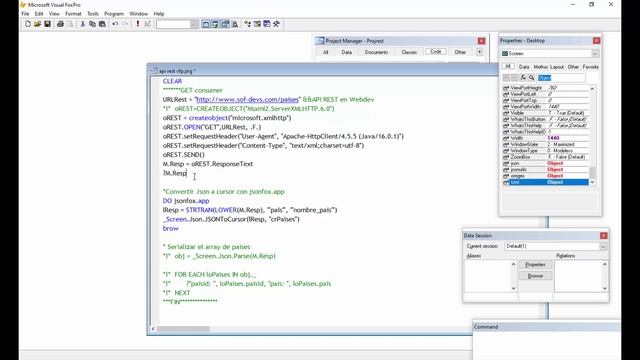The width and height of the screenshot is (640, 360).
Task: Click the Properties button in Data Session
Action: coord(536,265)
